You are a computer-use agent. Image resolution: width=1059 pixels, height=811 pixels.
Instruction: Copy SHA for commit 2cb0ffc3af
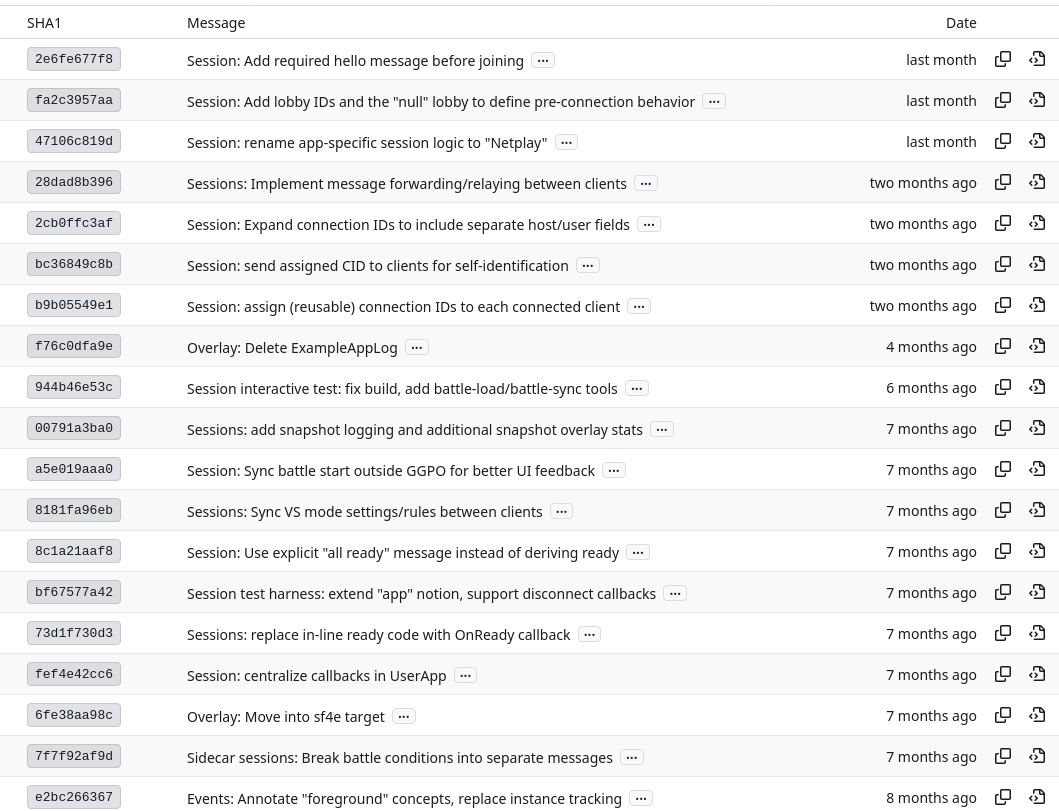click(1003, 223)
